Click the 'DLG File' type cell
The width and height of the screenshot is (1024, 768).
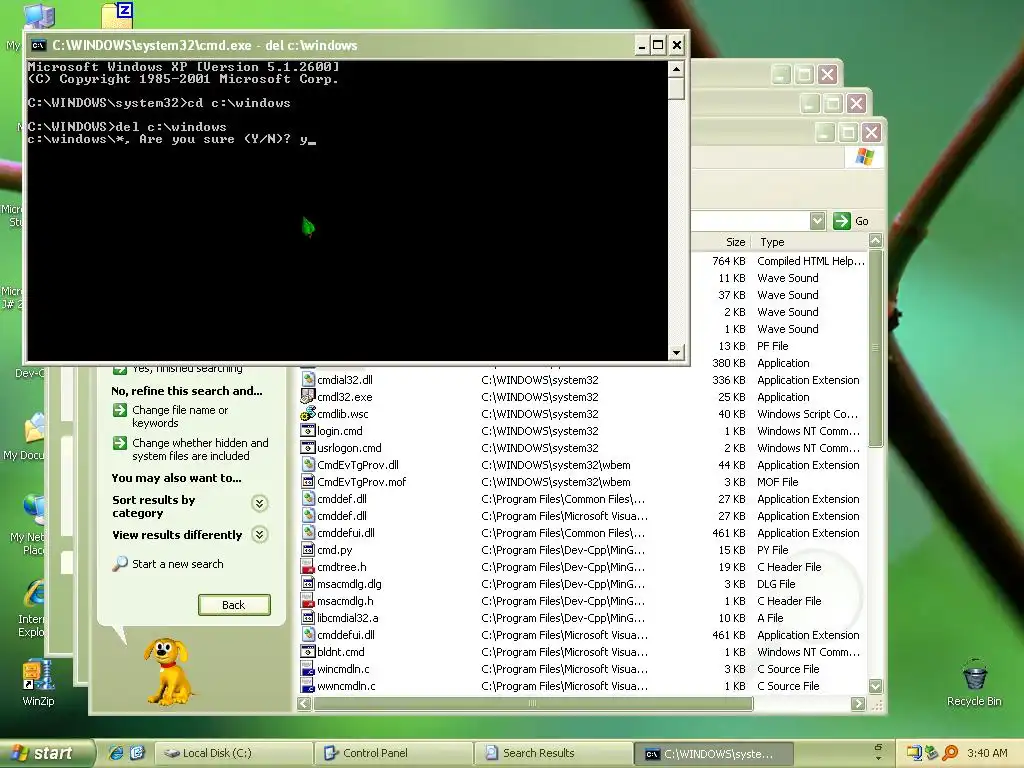[x=776, y=584]
